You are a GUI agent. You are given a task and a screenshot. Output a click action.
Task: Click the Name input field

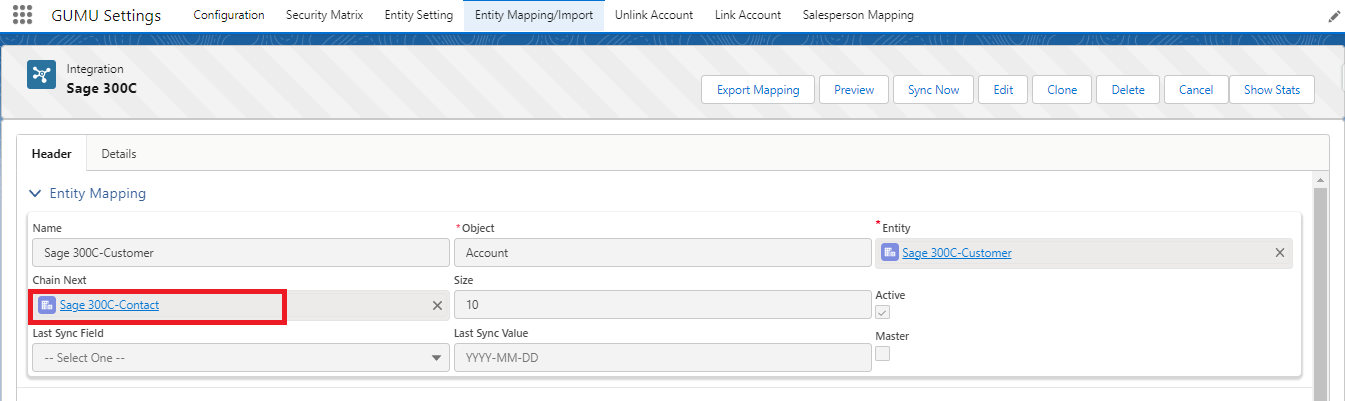click(241, 253)
